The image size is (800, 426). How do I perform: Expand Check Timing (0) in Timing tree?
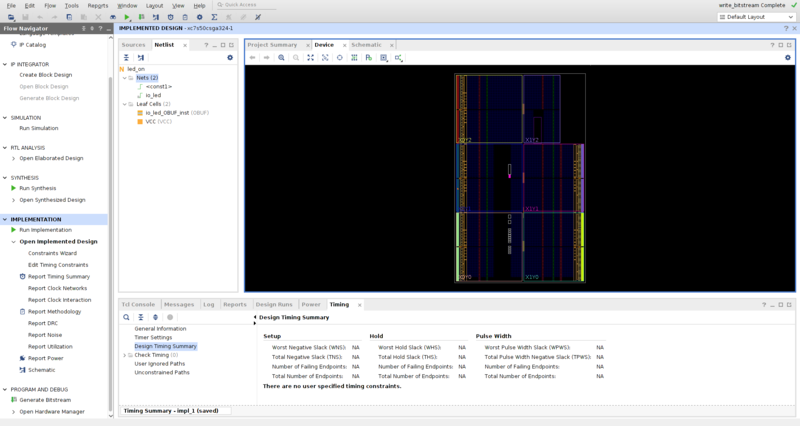[124, 355]
